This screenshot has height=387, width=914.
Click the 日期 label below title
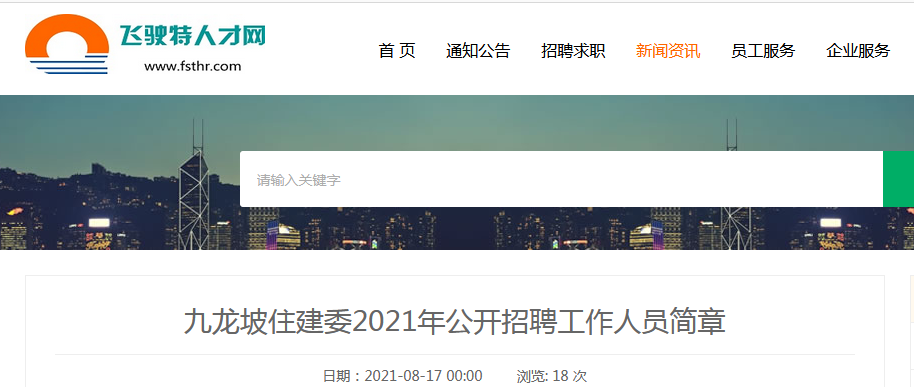337,376
